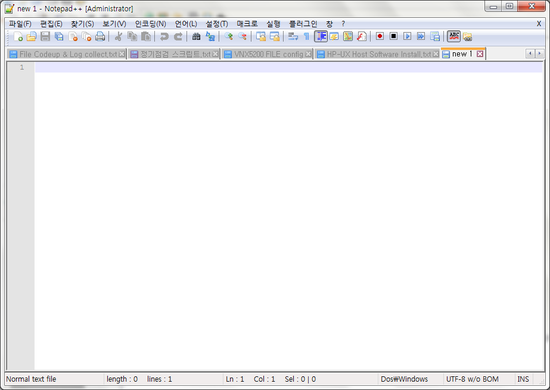Toggle the Word Wrap toolbar icon

click(x=293, y=36)
